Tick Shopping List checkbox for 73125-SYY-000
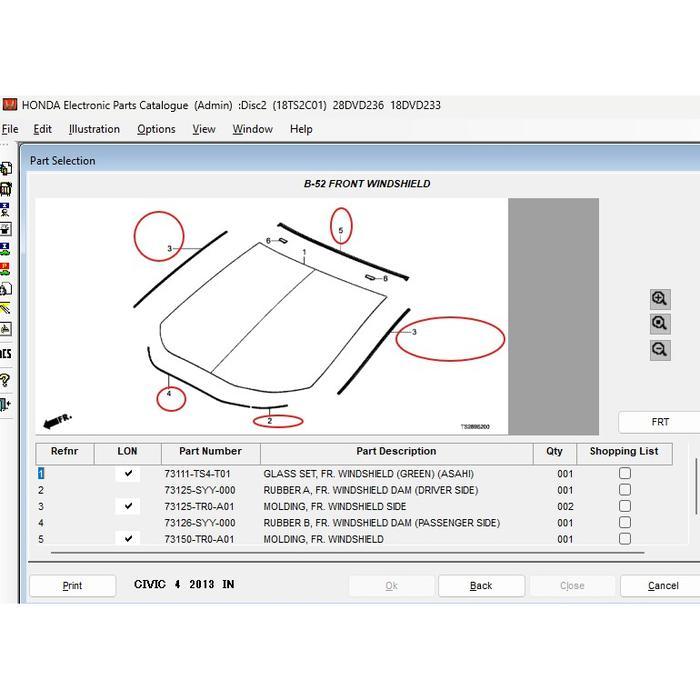Screen dimensions: 700x700 [x=625, y=490]
